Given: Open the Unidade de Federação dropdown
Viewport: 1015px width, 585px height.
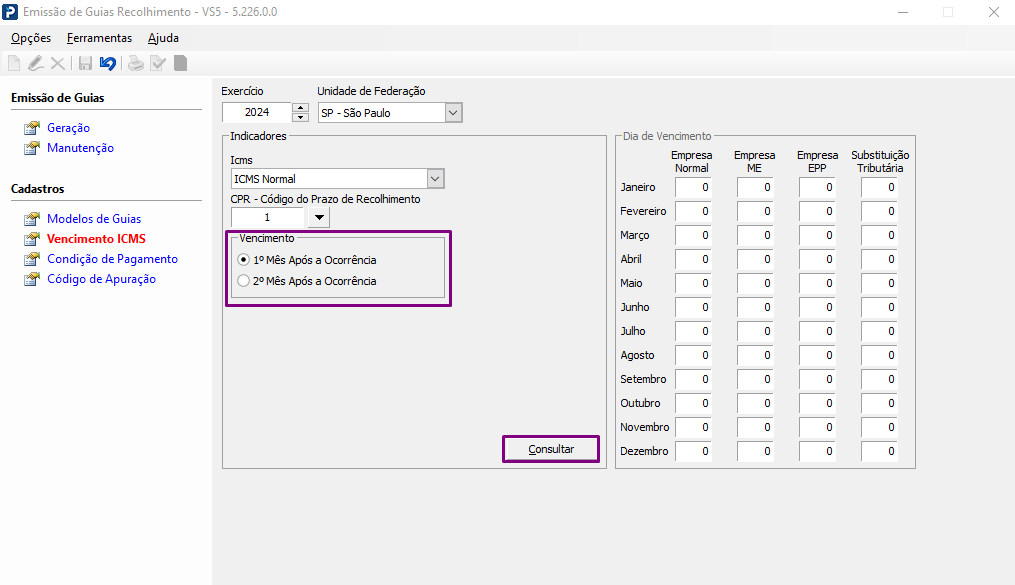Looking at the screenshot, I should point(453,113).
